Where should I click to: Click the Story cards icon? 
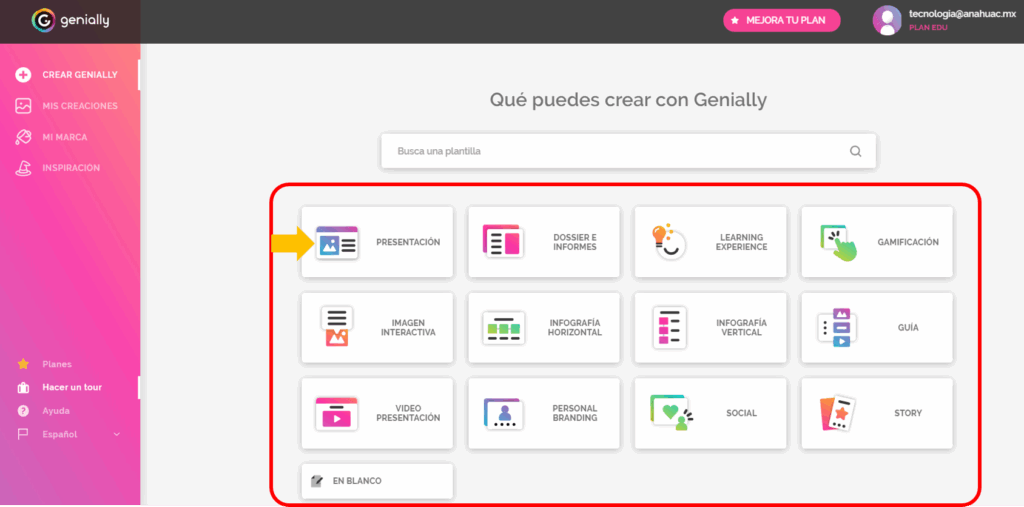[x=836, y=413]
